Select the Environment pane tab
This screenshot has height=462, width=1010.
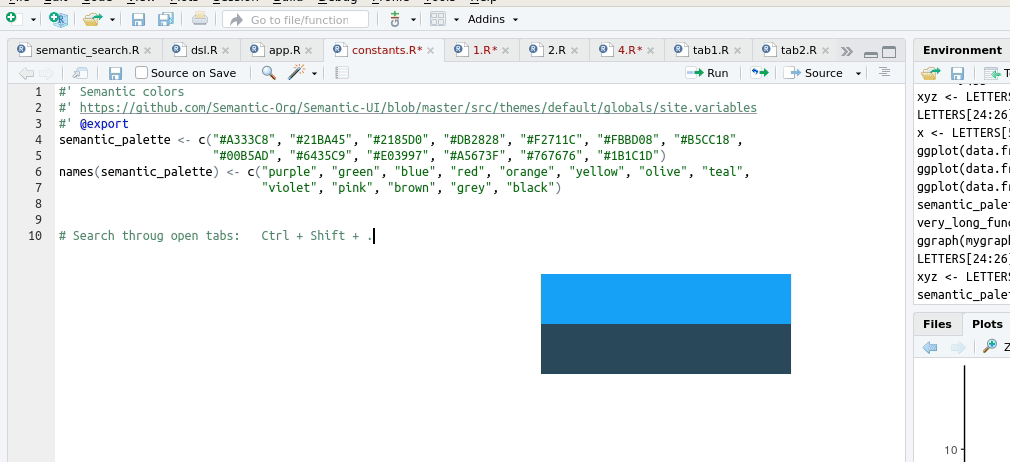coord(962,50)
